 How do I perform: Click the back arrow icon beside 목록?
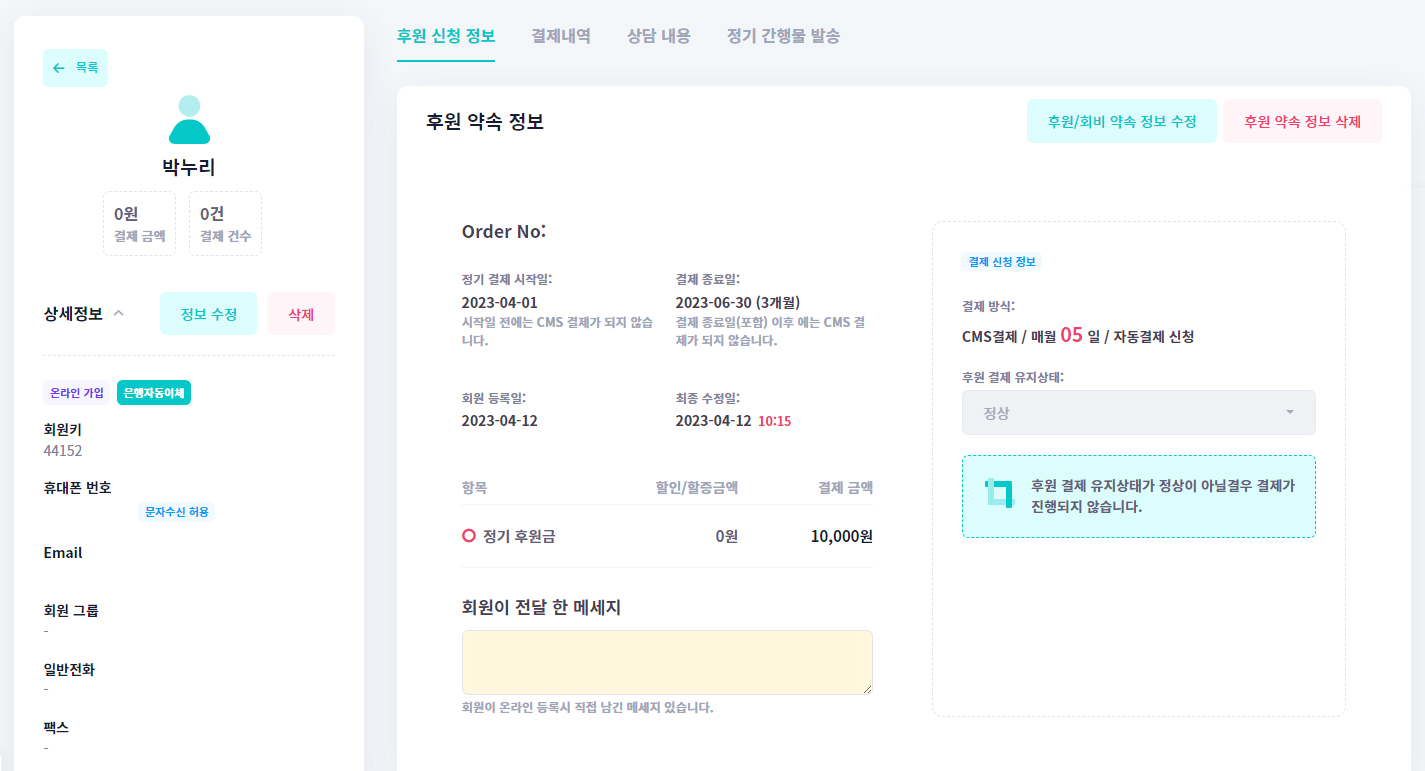pyautogui.click(x=58, y=68)
